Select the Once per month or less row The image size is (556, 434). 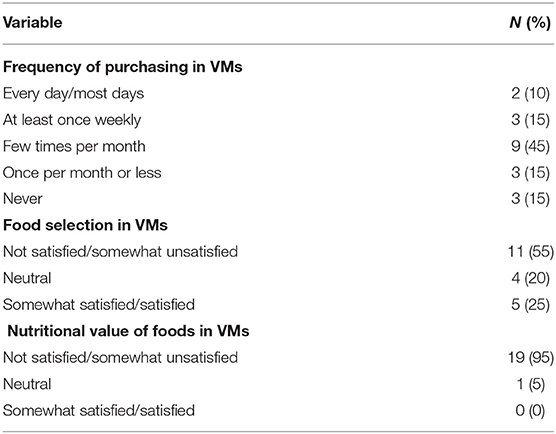click(x=278, y=173)
